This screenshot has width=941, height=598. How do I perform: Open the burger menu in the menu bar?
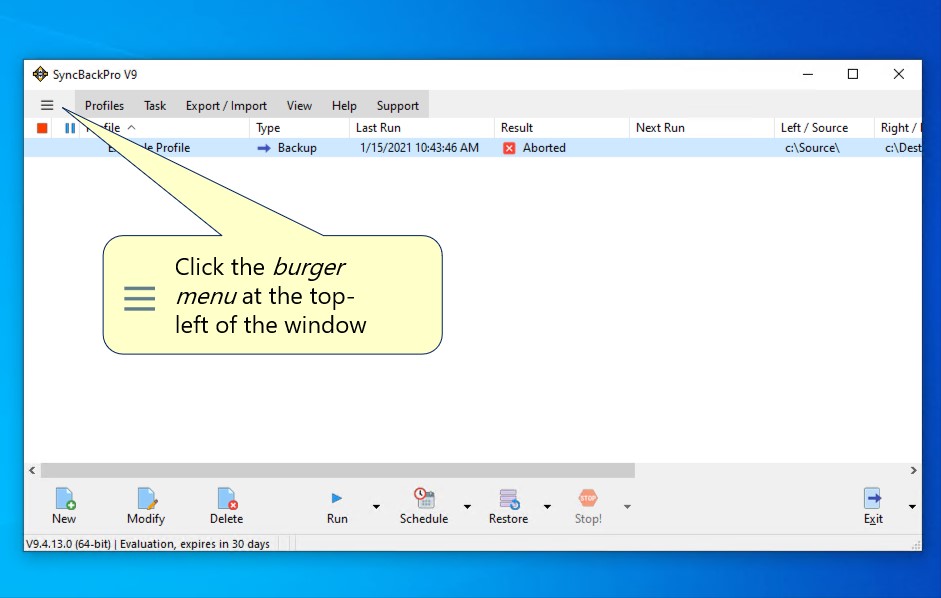pos(47,105)
